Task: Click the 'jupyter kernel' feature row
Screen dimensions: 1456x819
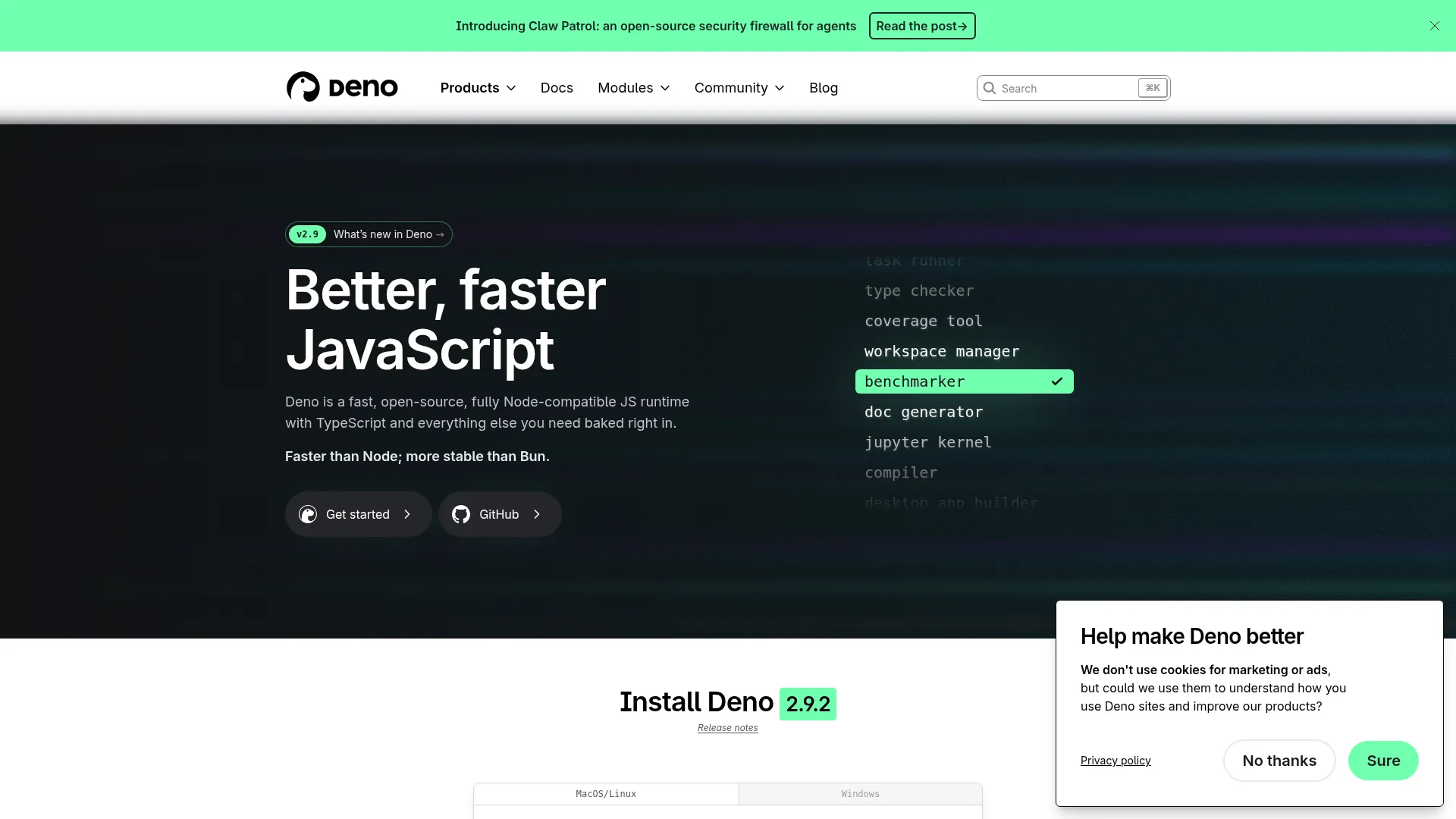Action: click(x=928, y=442)
